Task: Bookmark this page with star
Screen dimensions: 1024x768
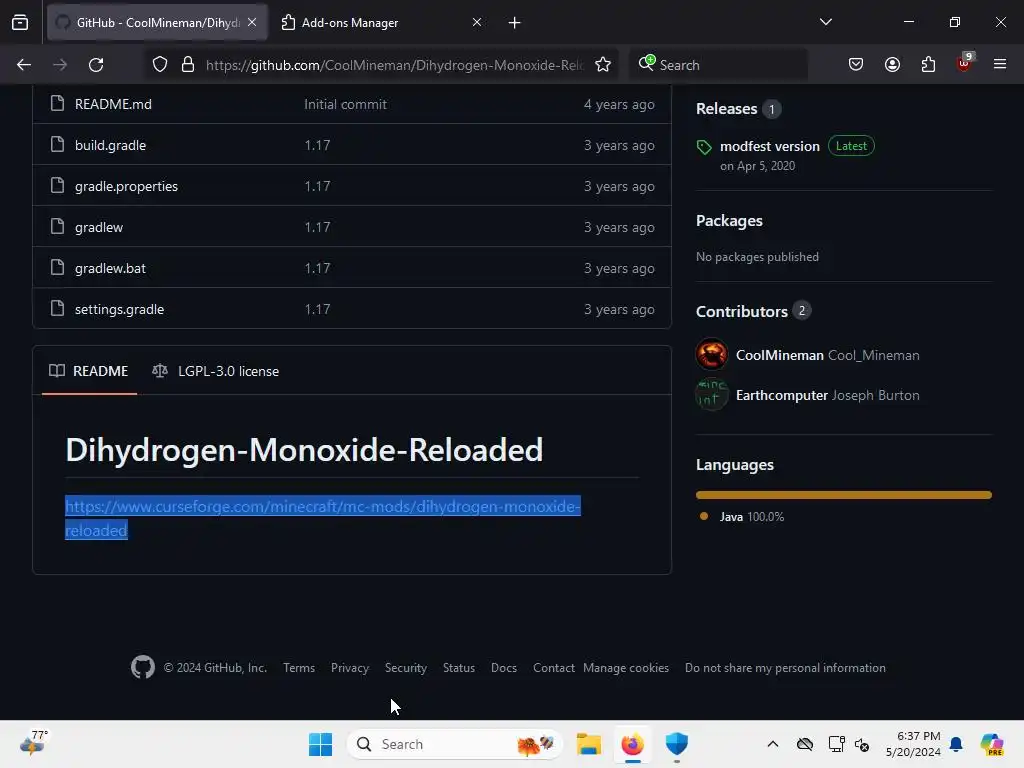Action: click(x=603, y=65)
